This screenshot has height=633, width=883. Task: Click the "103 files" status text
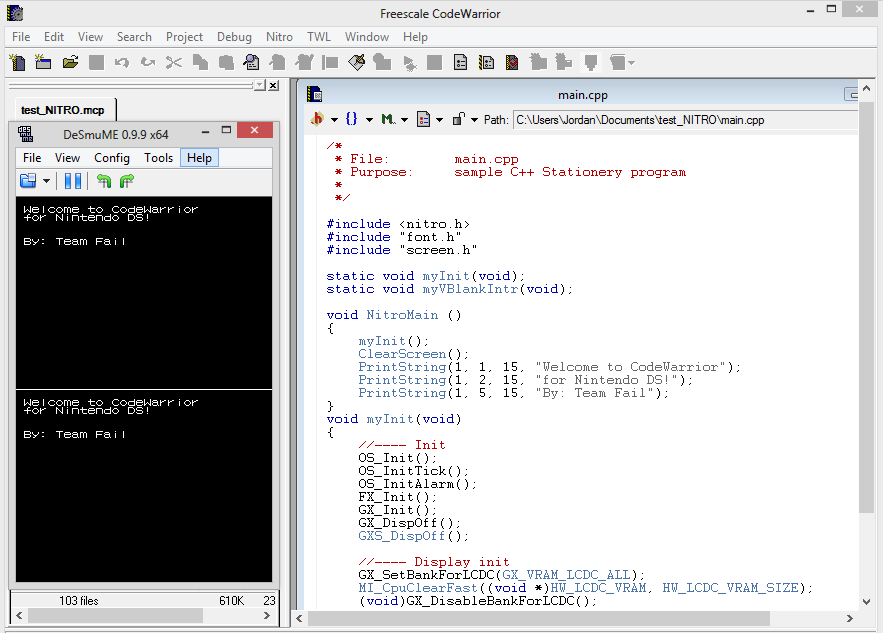click(79, 601)
